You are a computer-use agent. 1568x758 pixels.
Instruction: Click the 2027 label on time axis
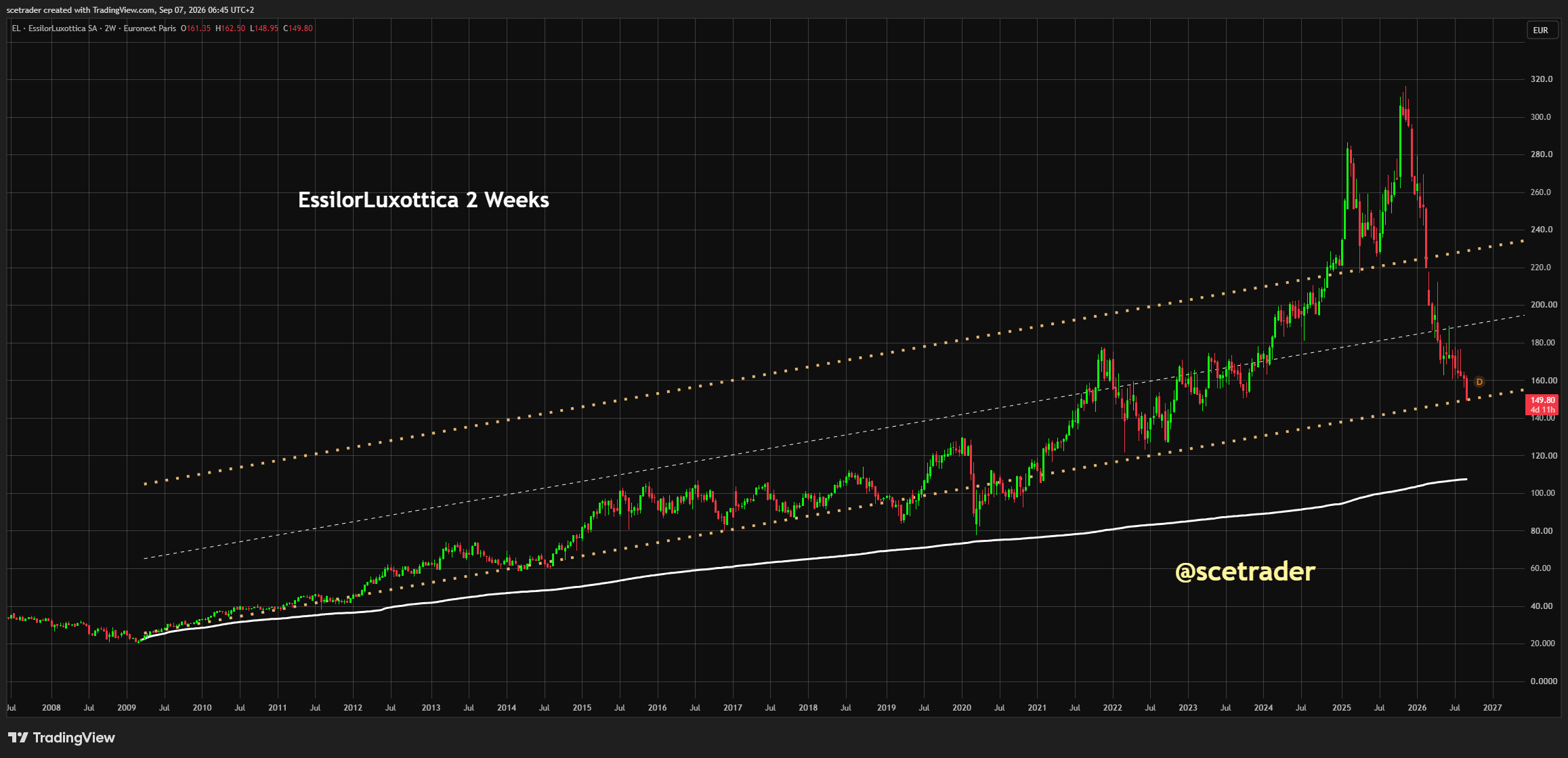1492,708
